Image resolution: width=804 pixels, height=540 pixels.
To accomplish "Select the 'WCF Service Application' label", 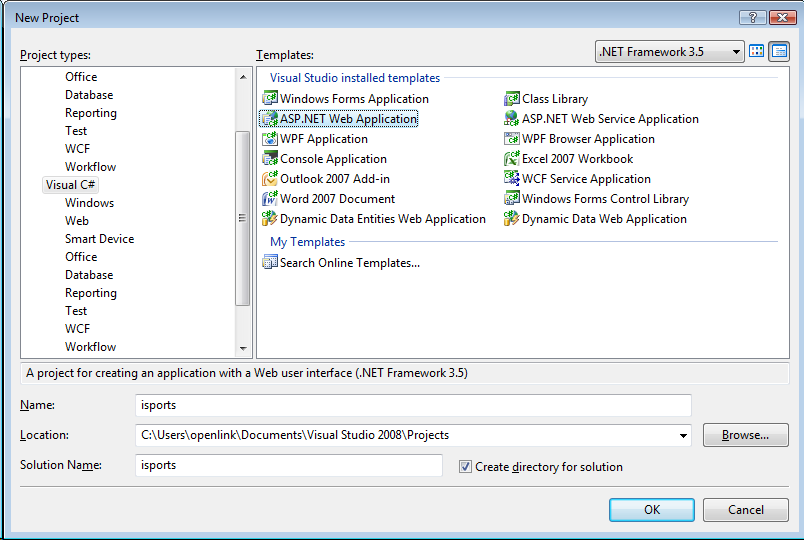I will [x=586, y=179].
